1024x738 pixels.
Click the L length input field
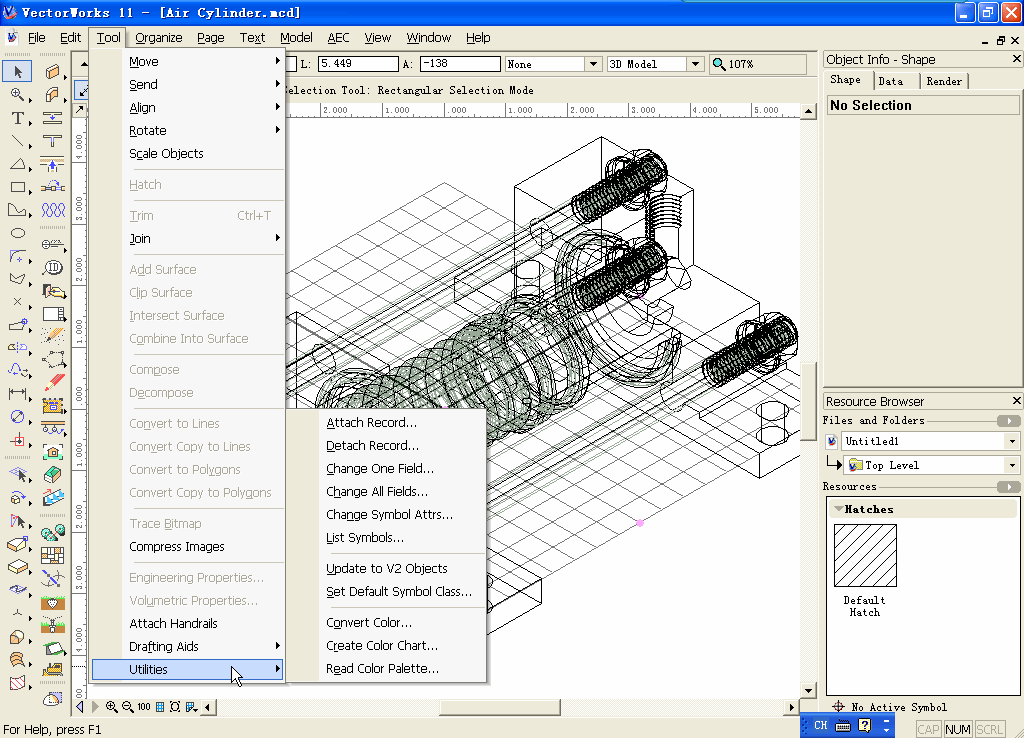coord(358,64)
